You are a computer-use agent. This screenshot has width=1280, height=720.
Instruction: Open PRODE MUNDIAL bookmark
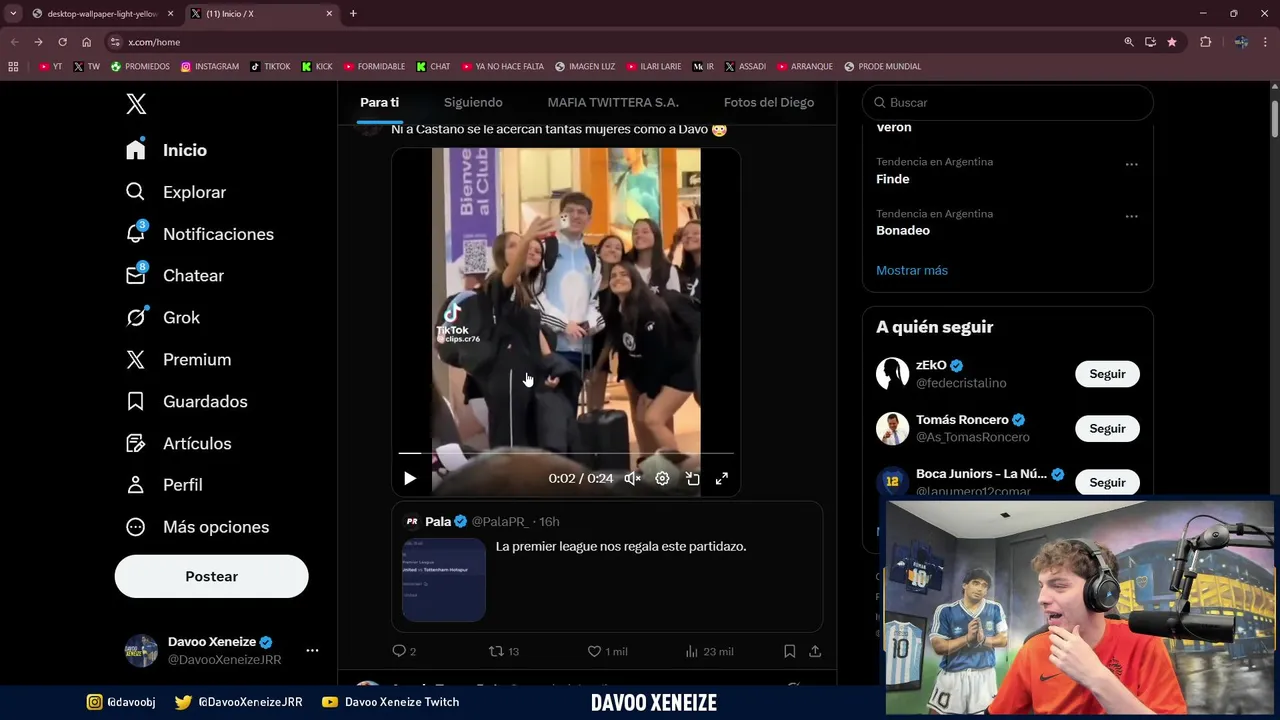(x=882, y=67)
